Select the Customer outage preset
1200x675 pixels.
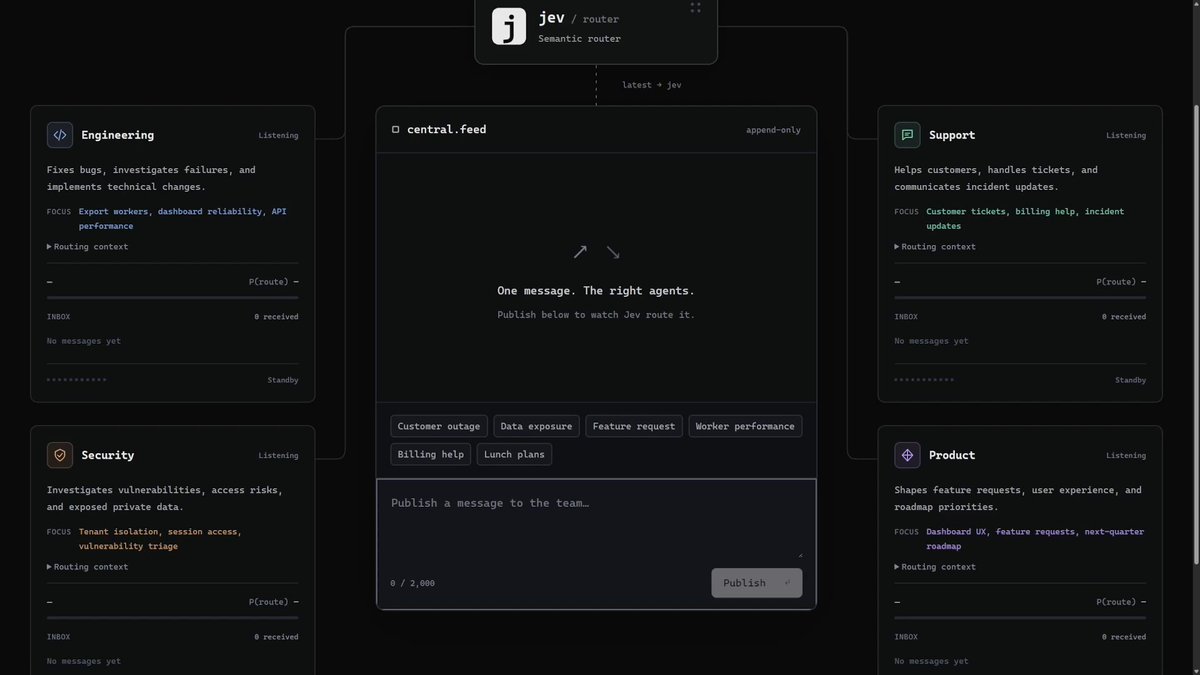pyautogui.click(x=439, y=426)
